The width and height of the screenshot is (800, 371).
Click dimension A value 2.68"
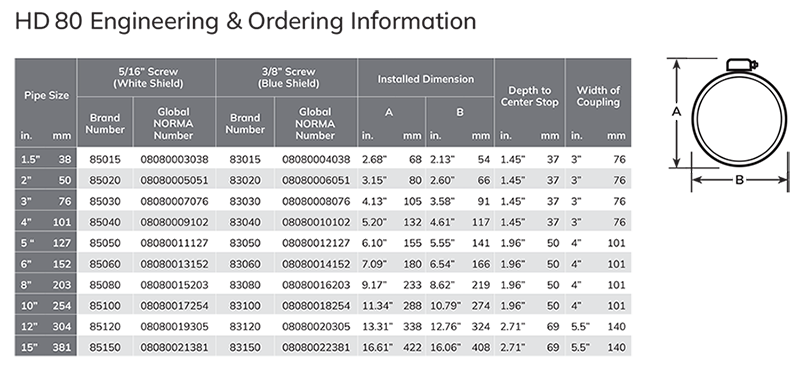tap(374, 159)
